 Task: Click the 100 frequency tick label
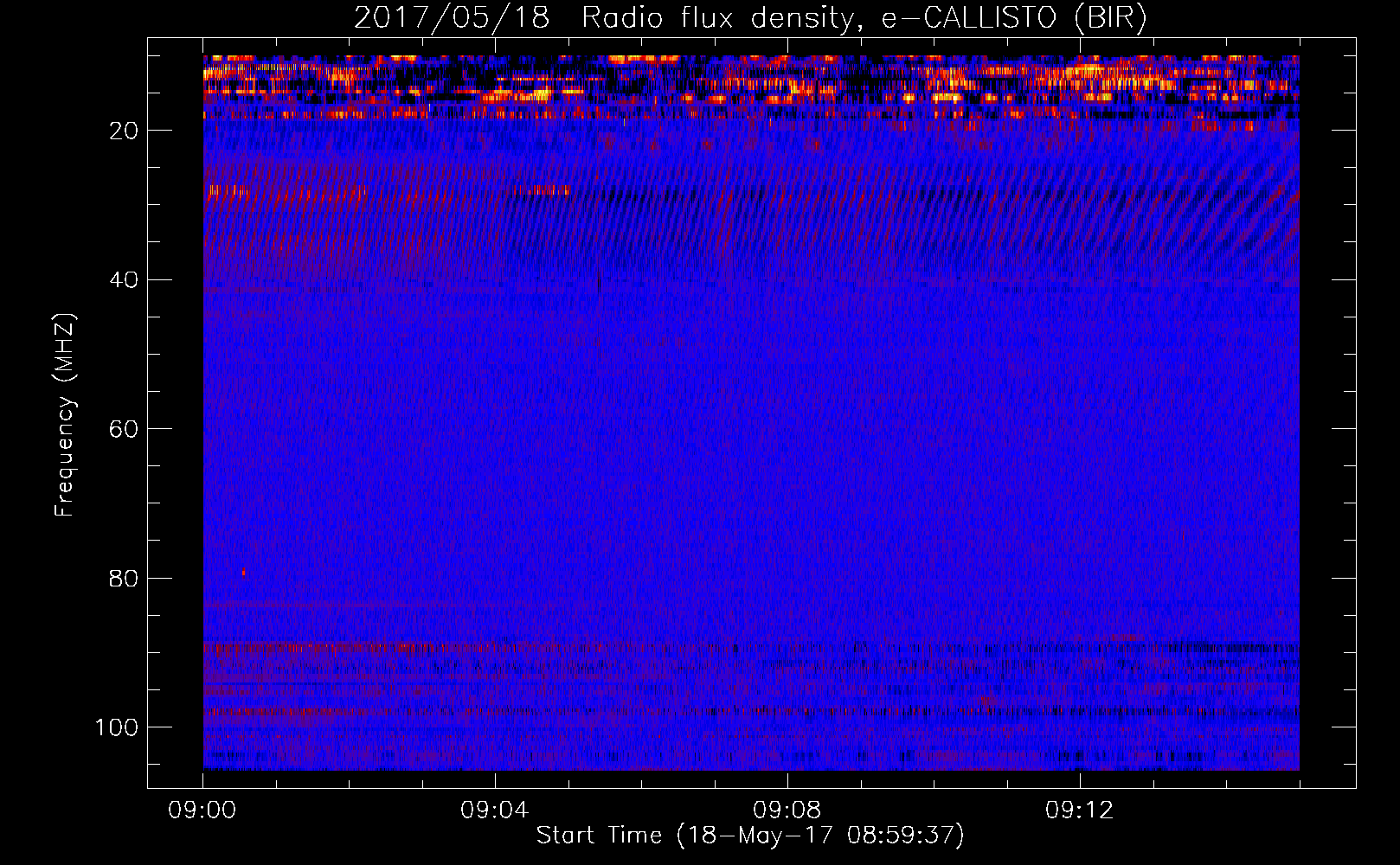(117, 727)
